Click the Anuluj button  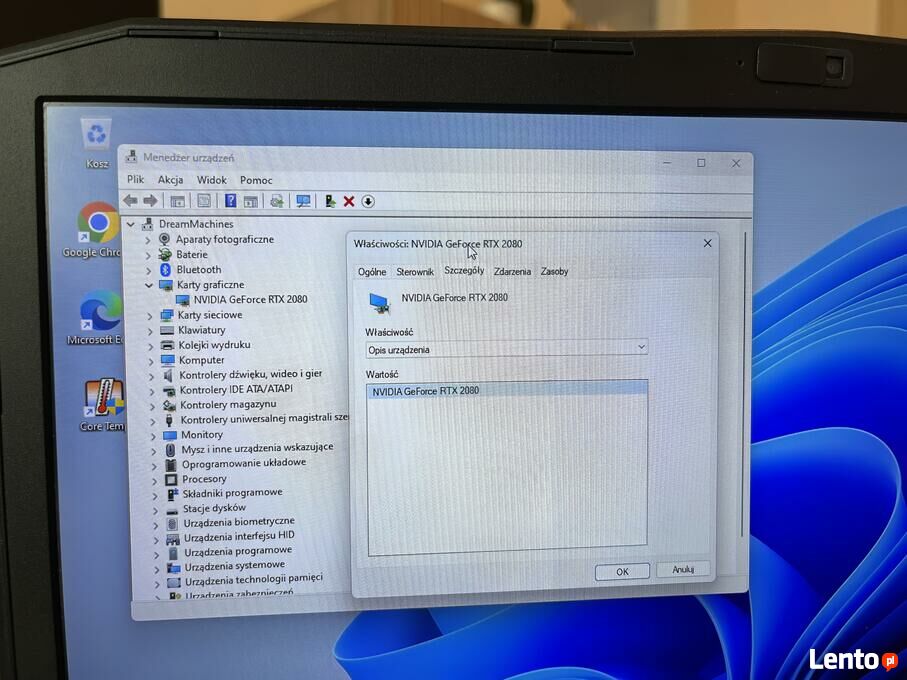coord(683,570)
